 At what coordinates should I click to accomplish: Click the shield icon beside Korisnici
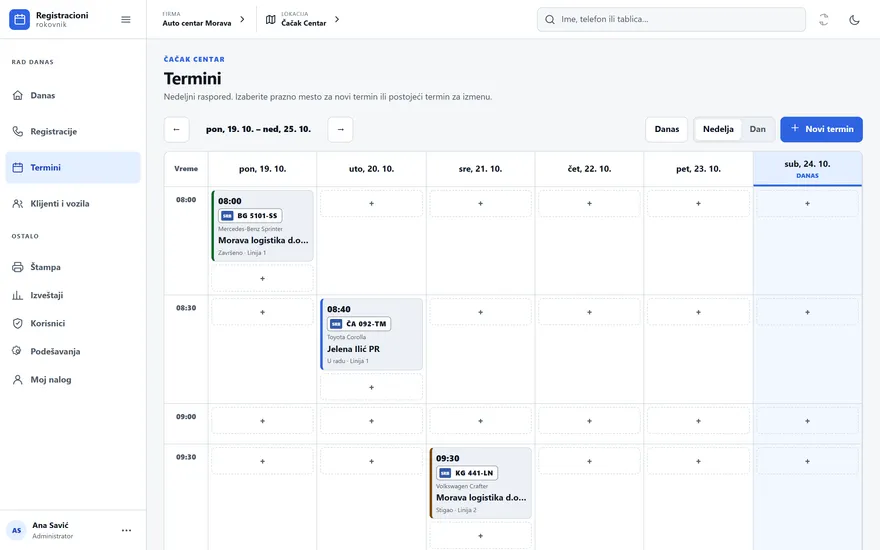click(x=18, y=323)
